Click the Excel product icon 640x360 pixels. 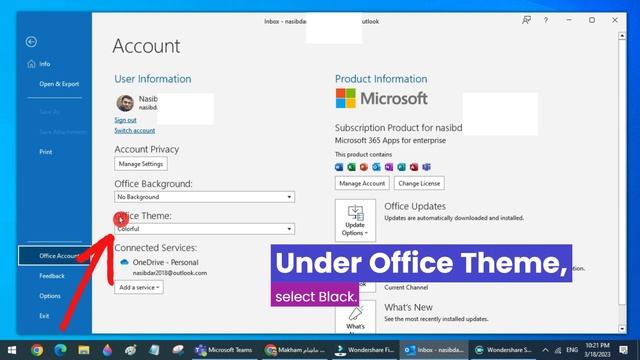pyautogui.click(x=351, y=167)
